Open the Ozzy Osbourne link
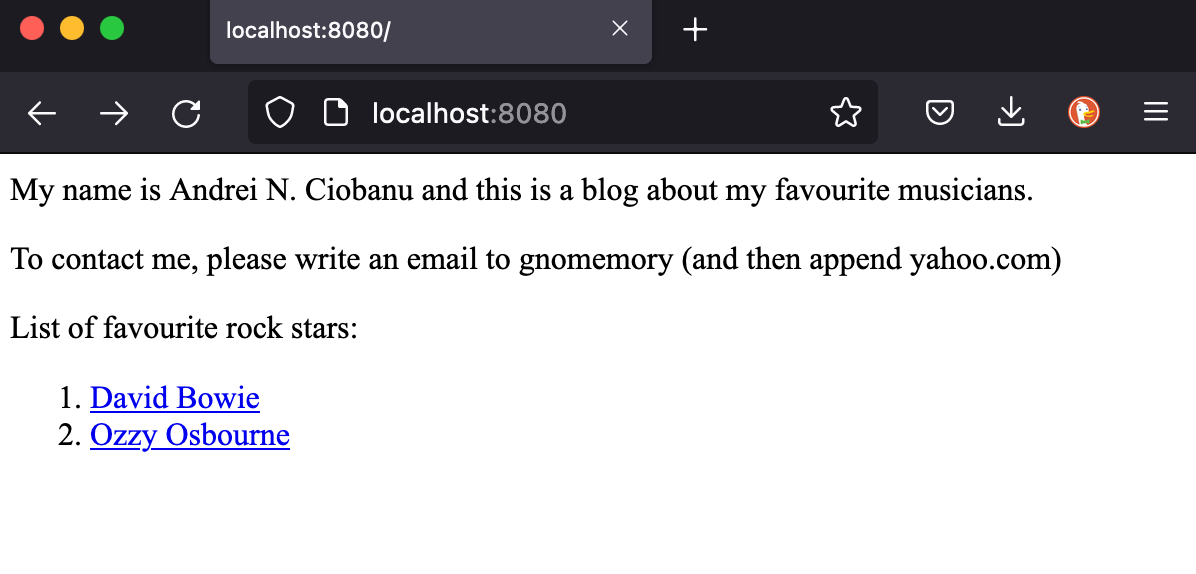The image size is (1196, 574). pos(190,436)
